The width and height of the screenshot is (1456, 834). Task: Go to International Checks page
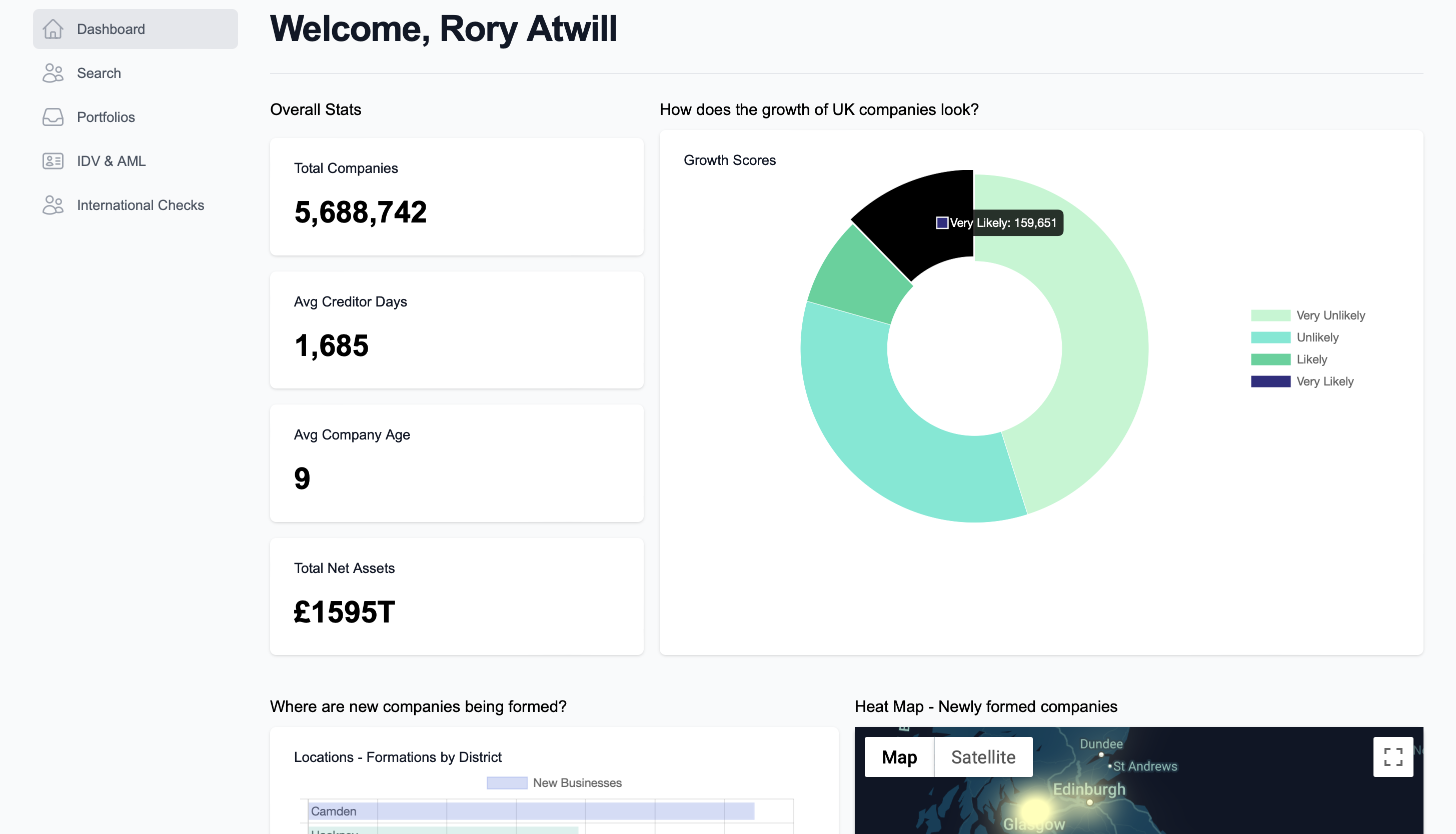coord(141,205)
